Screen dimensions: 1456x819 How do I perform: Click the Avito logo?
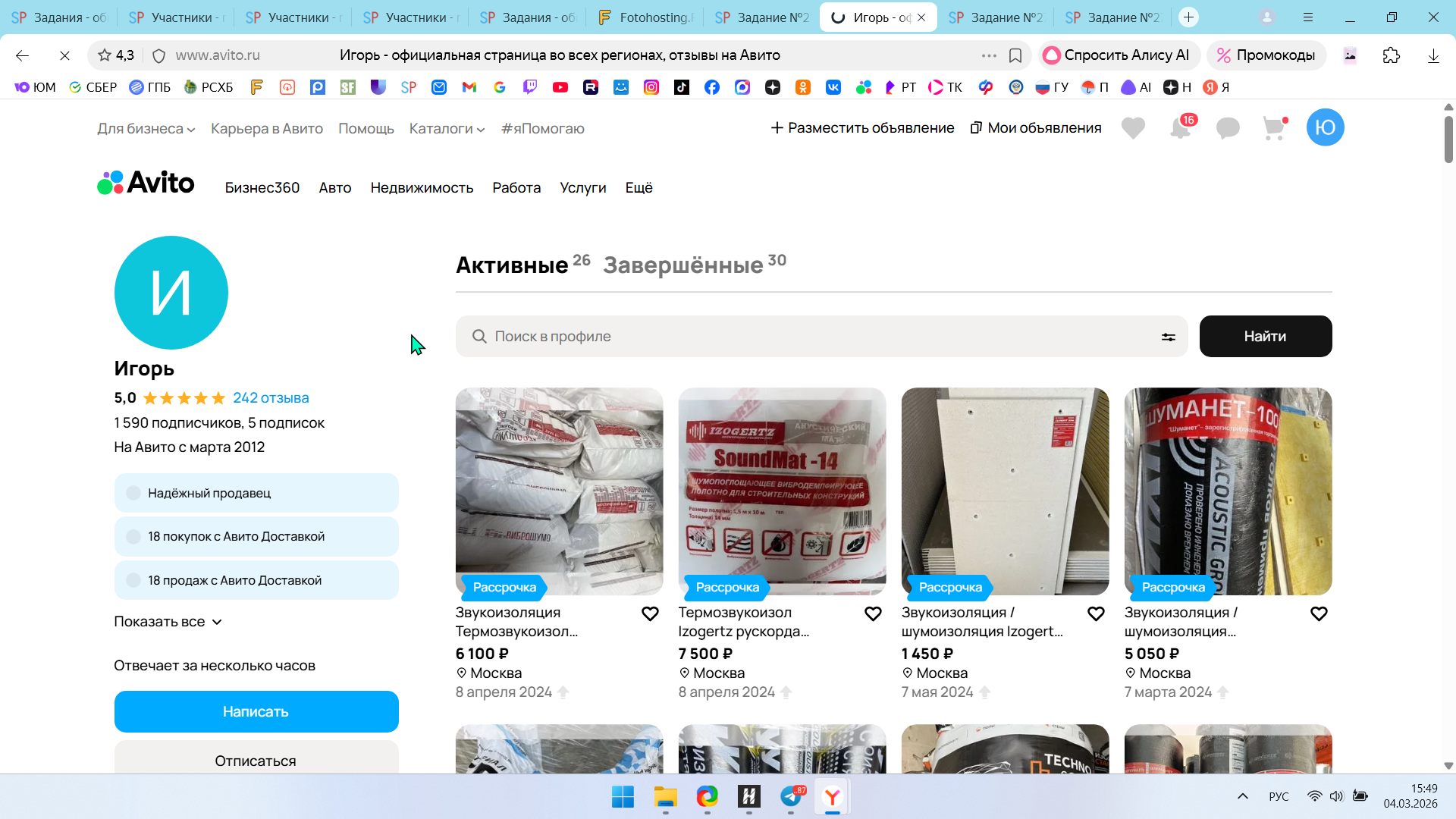coord(146,183)
